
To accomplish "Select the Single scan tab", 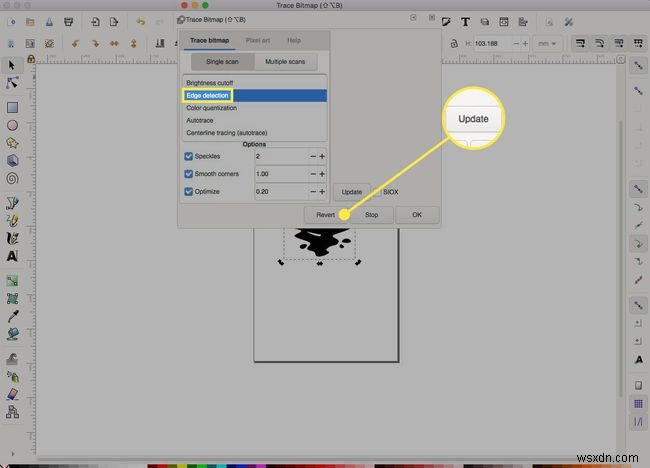I will click(223, 61).
